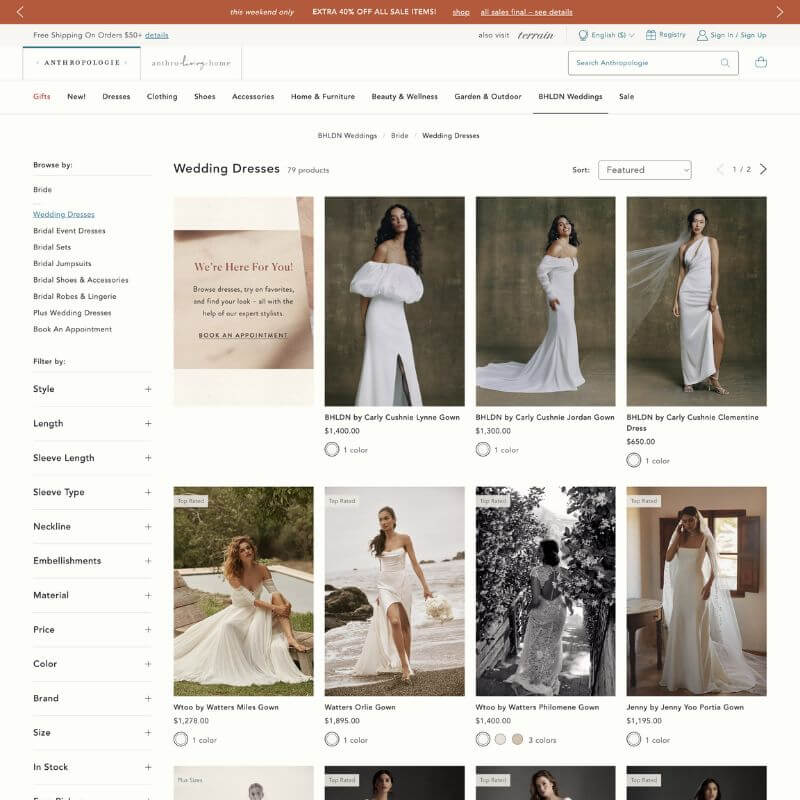Open the Registry gift icon
Image resolution: width=800 pixels, height=800 pixels.
click(x=651, y=35)
